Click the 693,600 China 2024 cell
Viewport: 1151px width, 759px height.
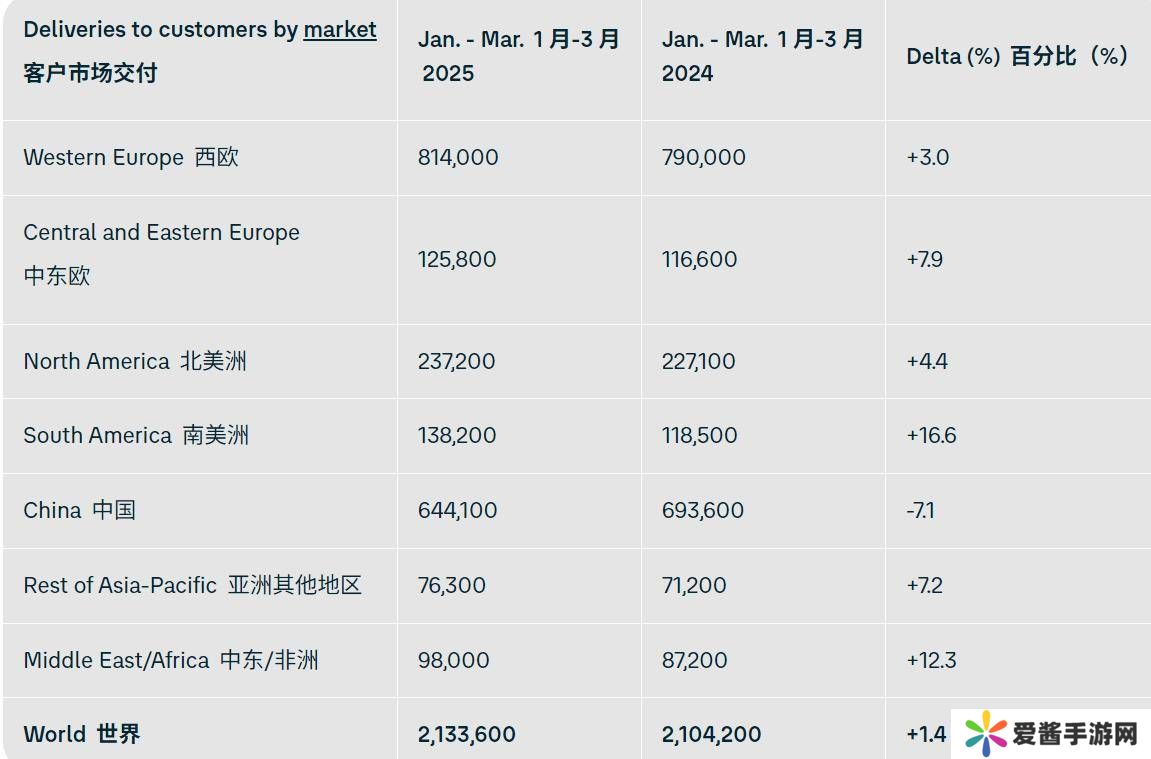pos(703,510)
